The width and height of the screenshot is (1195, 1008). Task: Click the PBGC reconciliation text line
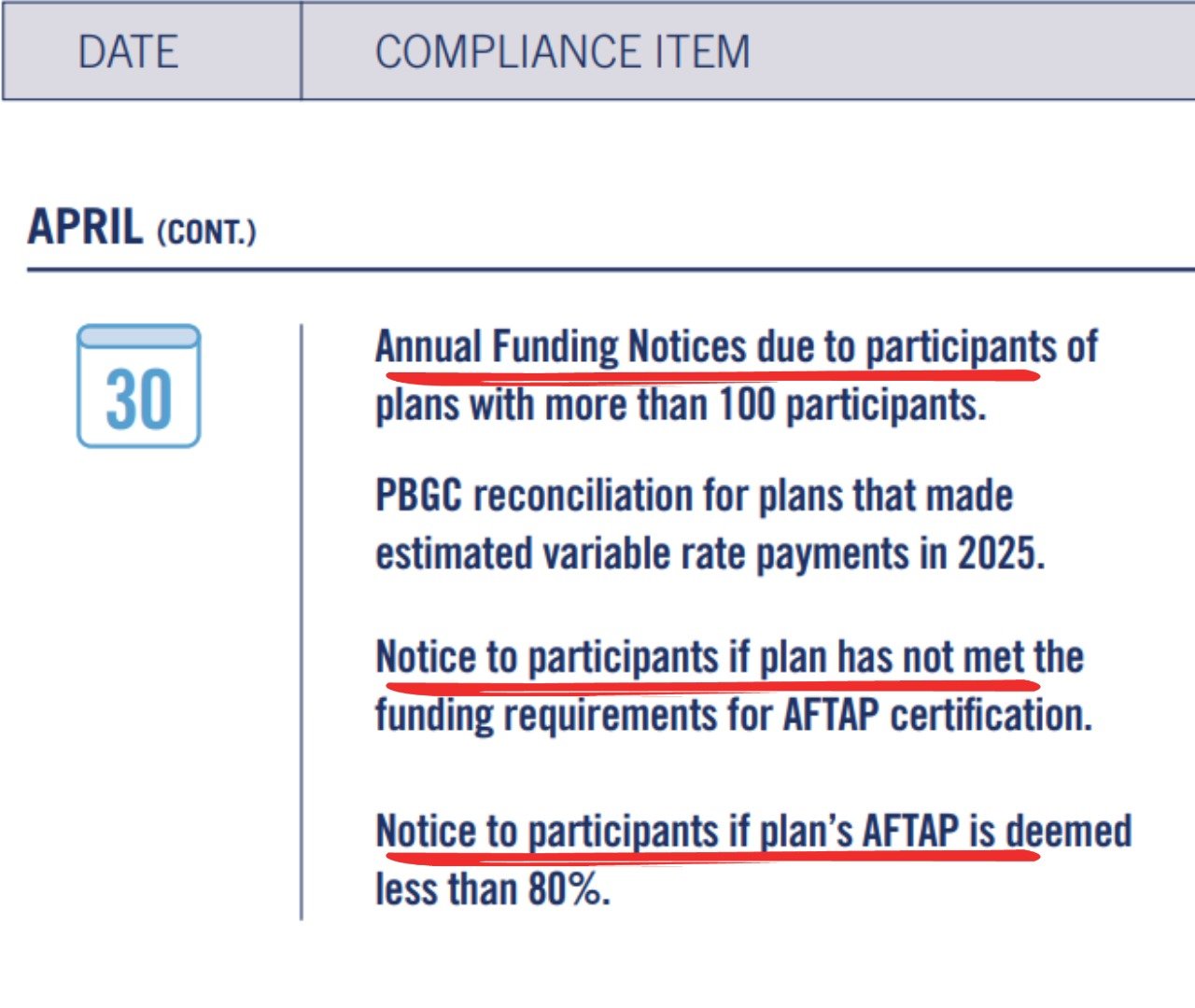[694, 495]
